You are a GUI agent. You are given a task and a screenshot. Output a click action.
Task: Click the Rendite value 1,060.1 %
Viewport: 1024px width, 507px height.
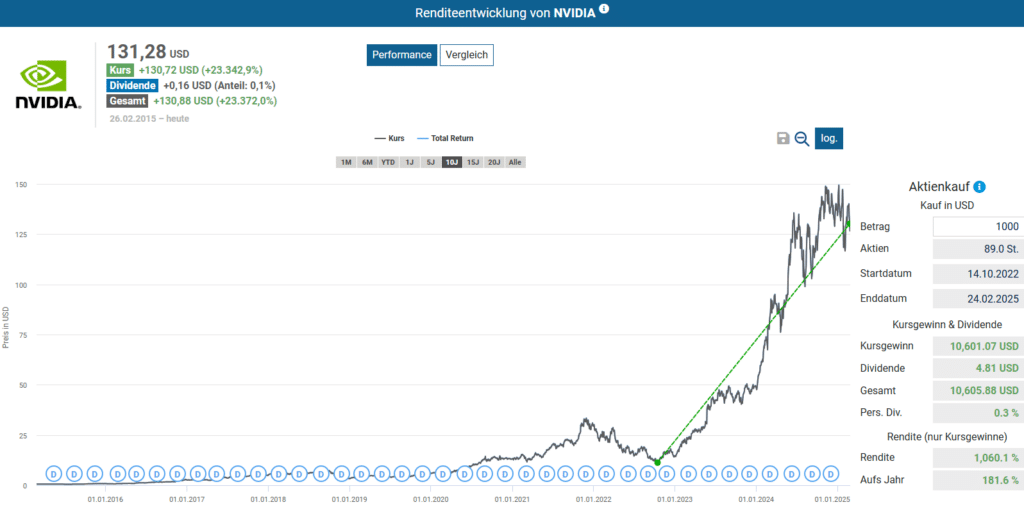pos(978,458)
